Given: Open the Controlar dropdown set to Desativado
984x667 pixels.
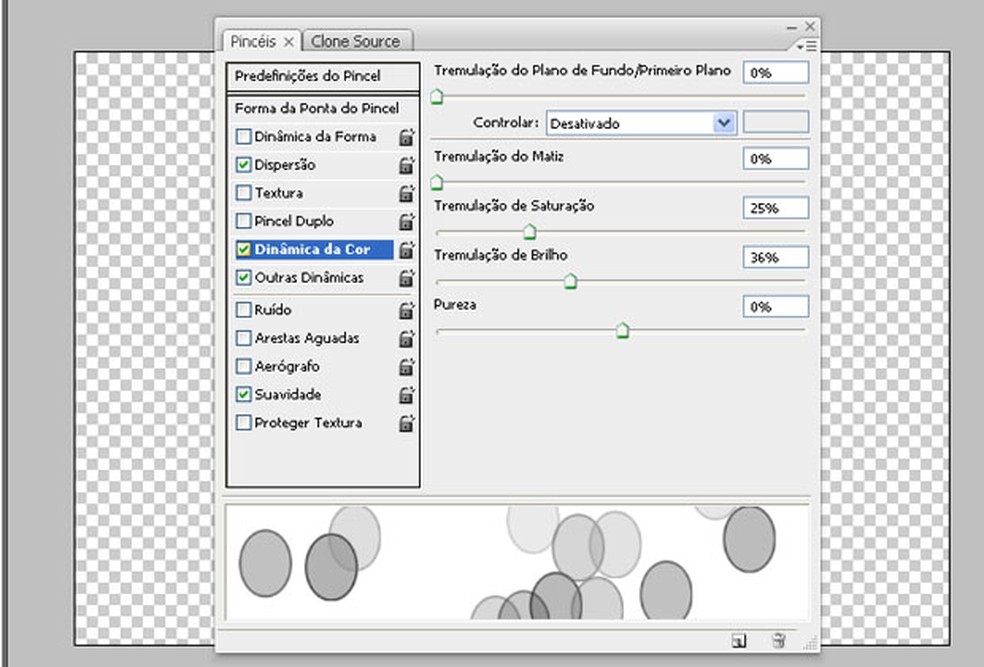Looking at the screenshot, I should [641, 123].
